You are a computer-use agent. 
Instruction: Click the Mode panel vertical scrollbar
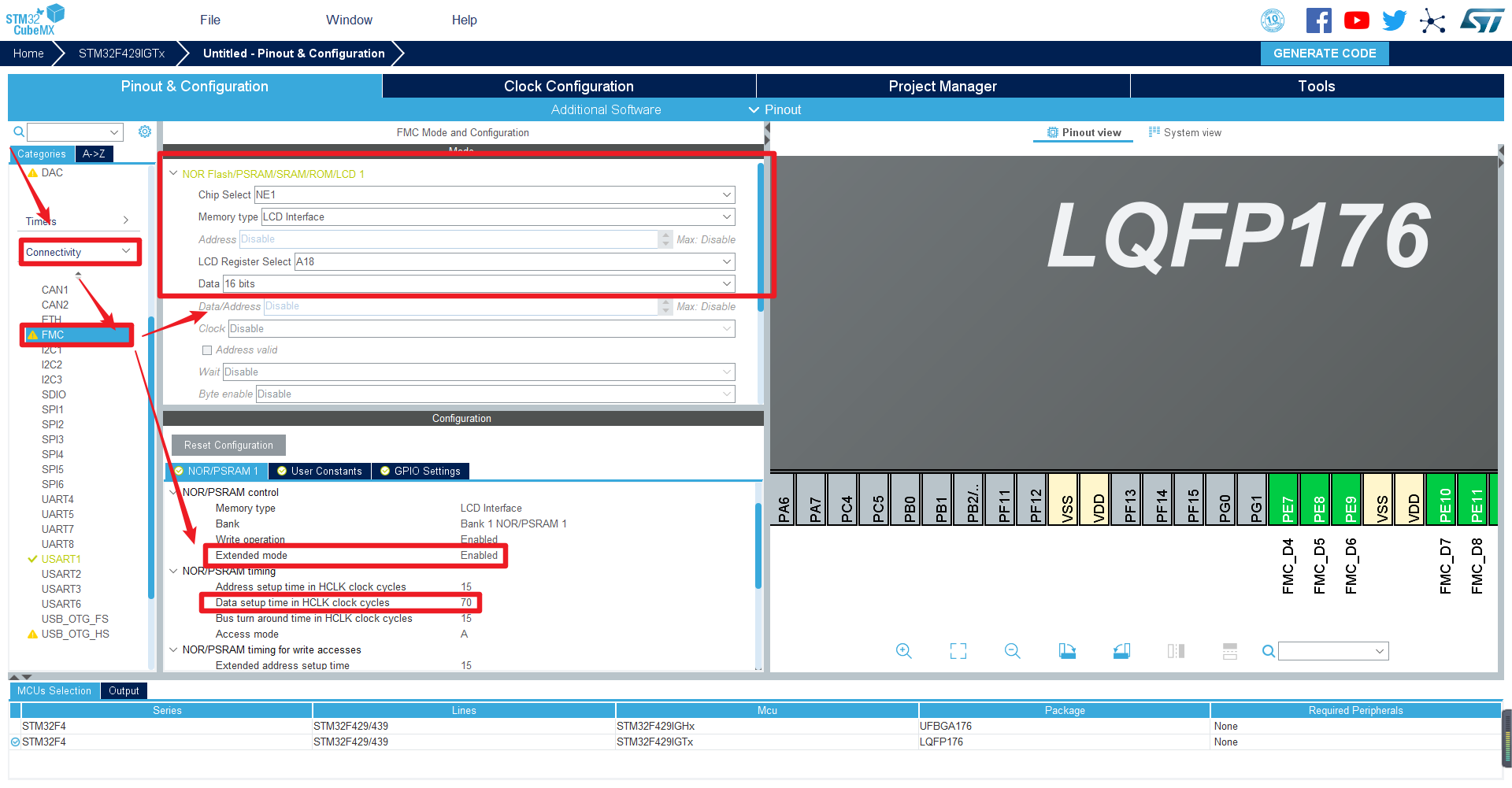760,236
